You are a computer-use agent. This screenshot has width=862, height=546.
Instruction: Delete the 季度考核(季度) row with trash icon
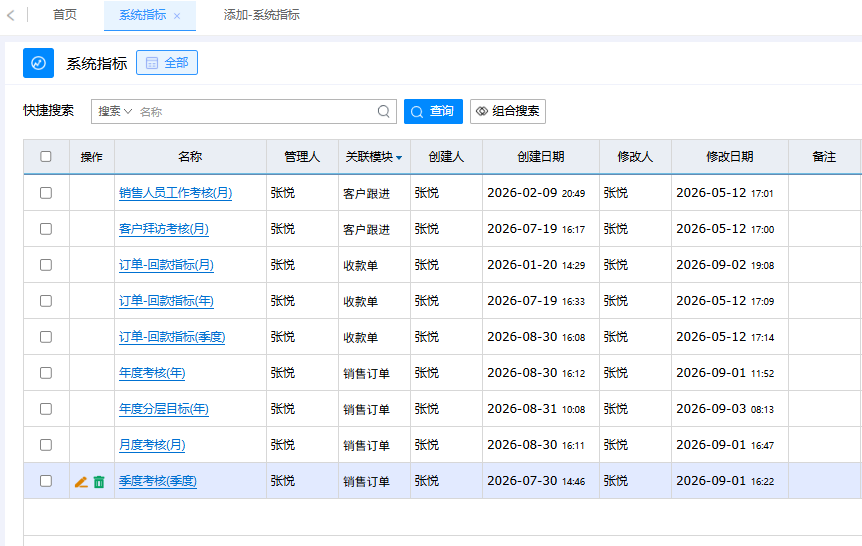click(99, 482)
